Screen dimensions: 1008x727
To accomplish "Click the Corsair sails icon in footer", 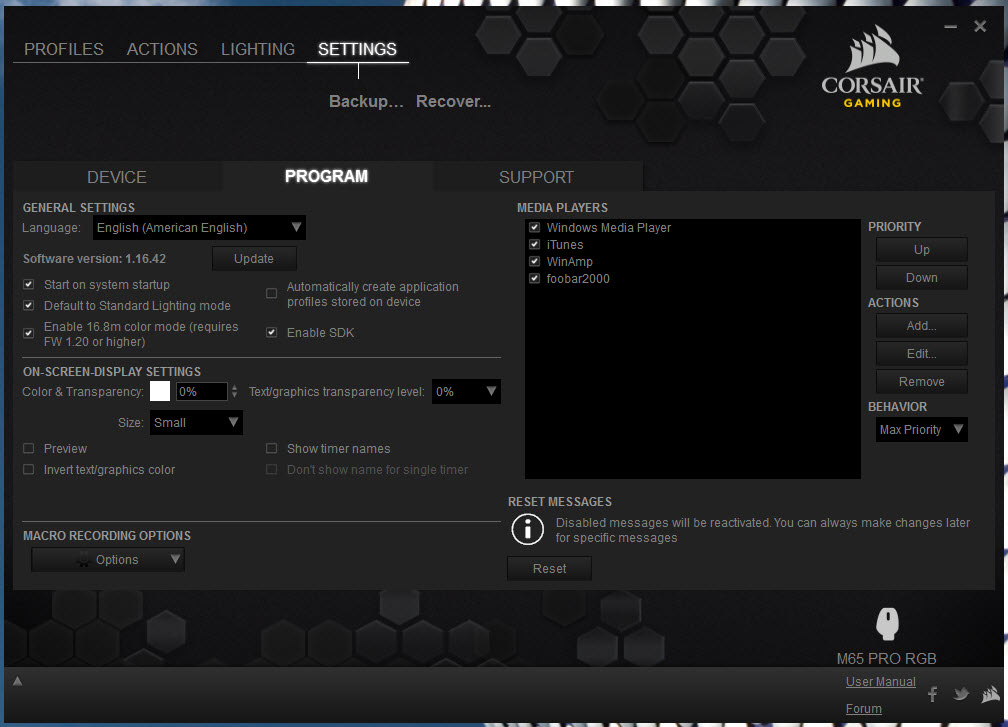I will click(x=991, y=694).
